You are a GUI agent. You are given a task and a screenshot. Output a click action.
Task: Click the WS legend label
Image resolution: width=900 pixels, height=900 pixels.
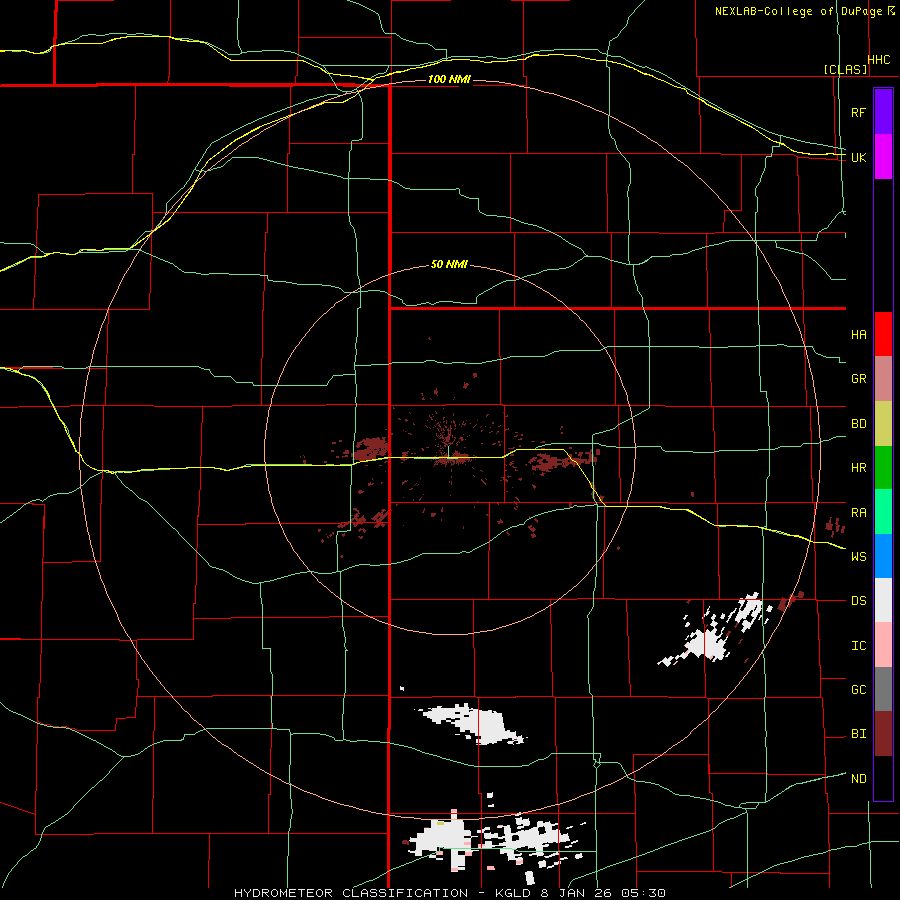click(858, 557)
